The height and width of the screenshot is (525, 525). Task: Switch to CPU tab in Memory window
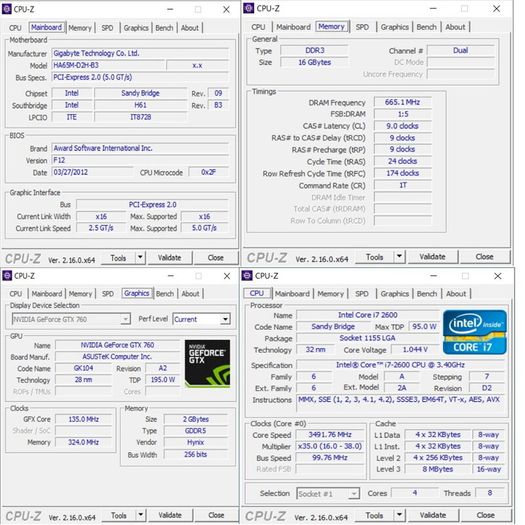click(x=258, y=27)
